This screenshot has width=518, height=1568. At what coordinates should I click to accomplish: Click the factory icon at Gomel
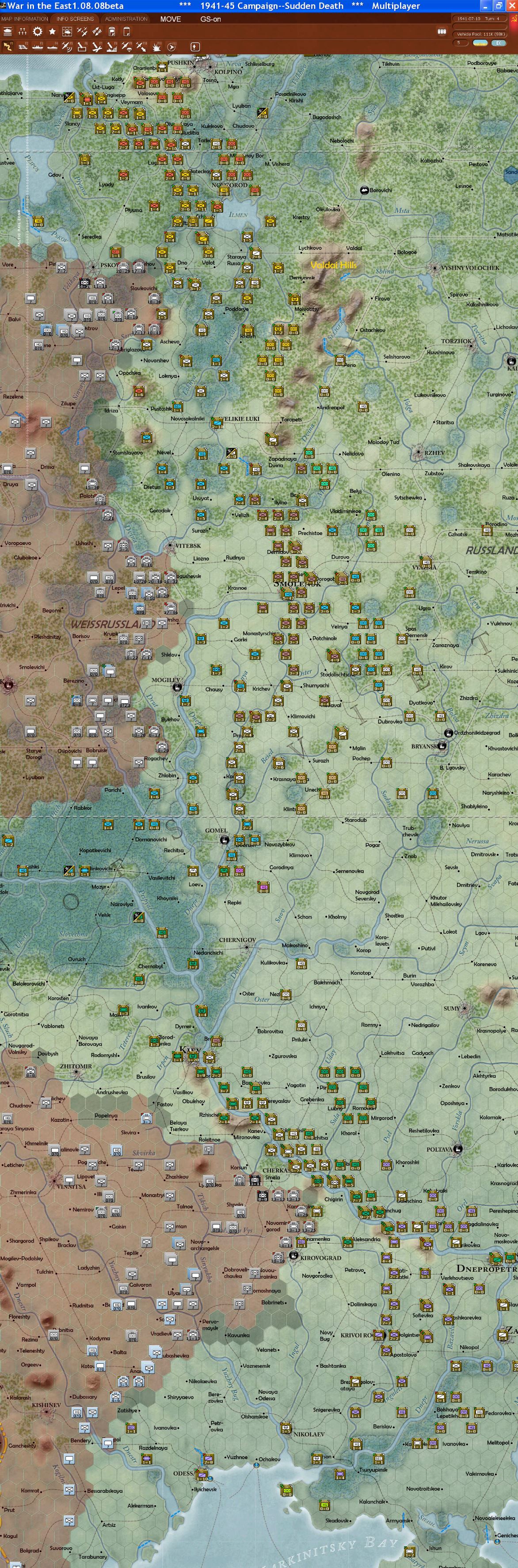pyautogui.click(x=224, y=840)
